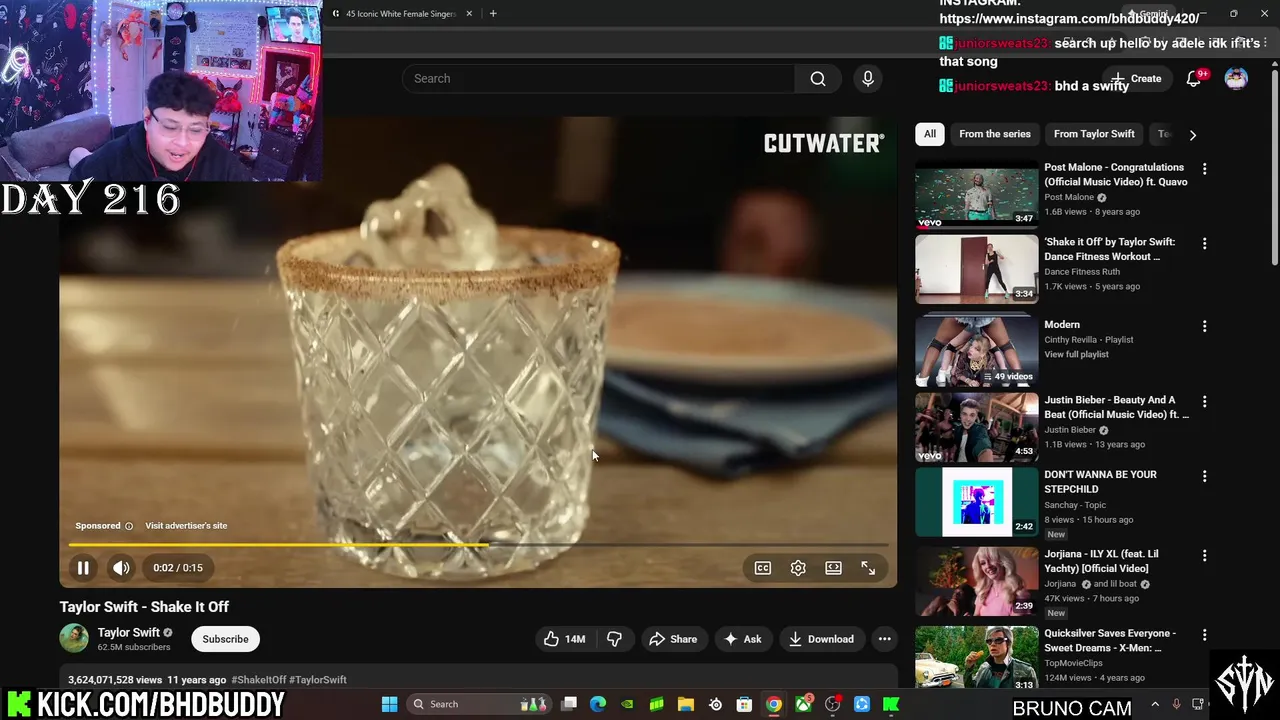Mute the video volume
Image resolution: width=1280 pixels, height=720 pixels.
coord(121,568)
